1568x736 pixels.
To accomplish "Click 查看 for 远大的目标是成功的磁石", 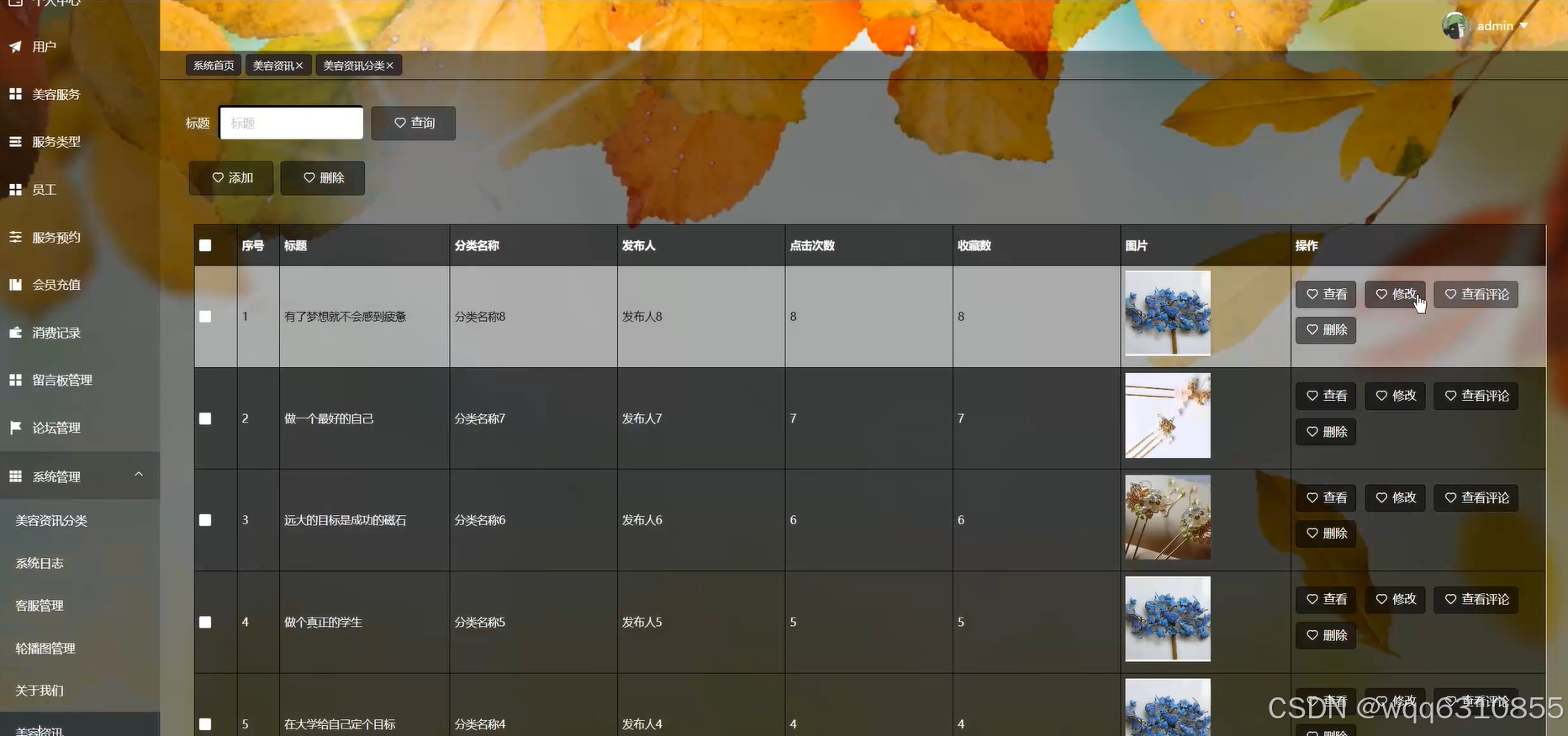I will coord(1326,497).
